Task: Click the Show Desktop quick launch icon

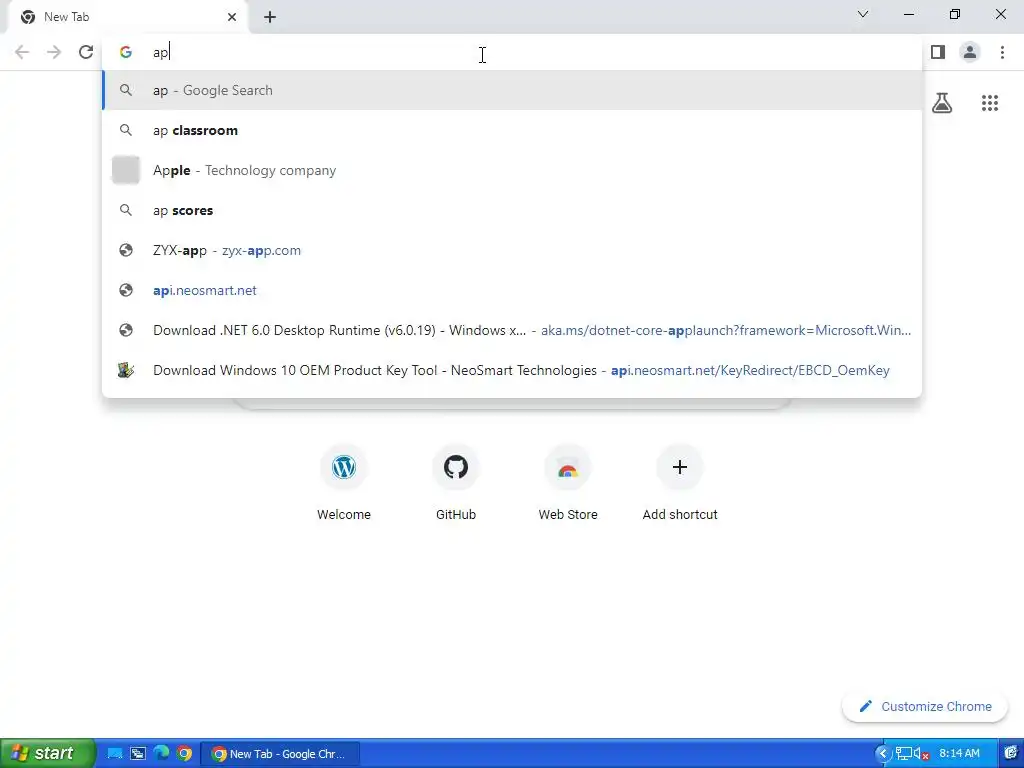Action: [x=115, y=754]
